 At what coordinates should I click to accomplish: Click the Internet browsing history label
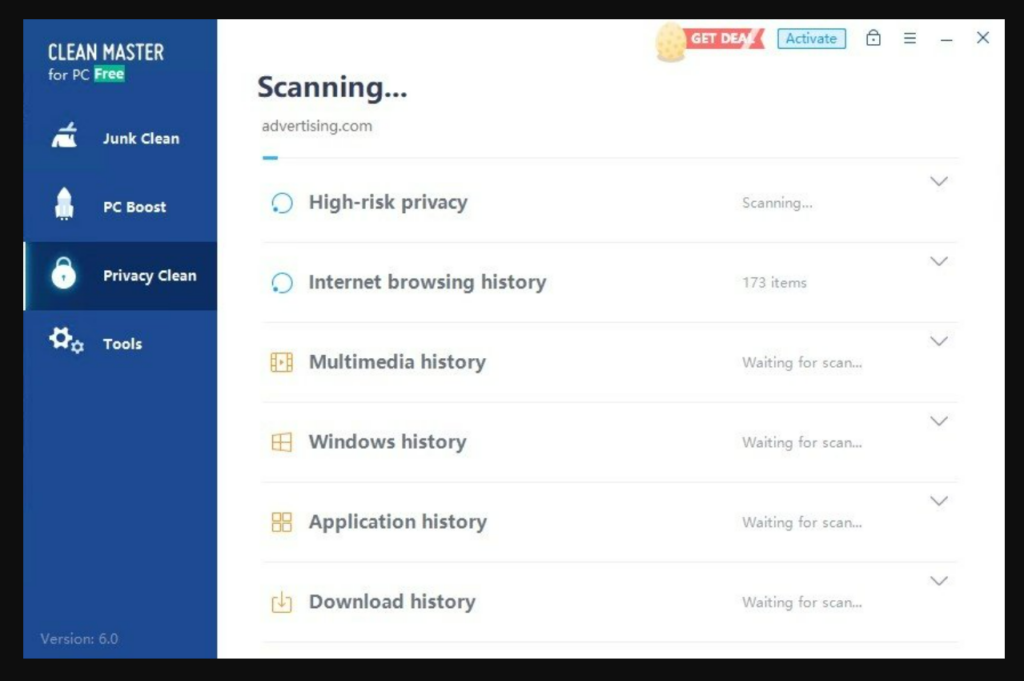click(x=427, y=282)
